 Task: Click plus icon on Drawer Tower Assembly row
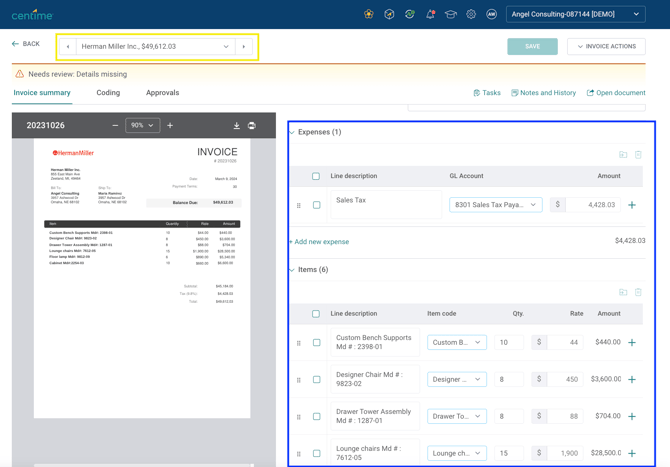click(x=632, y=417)
